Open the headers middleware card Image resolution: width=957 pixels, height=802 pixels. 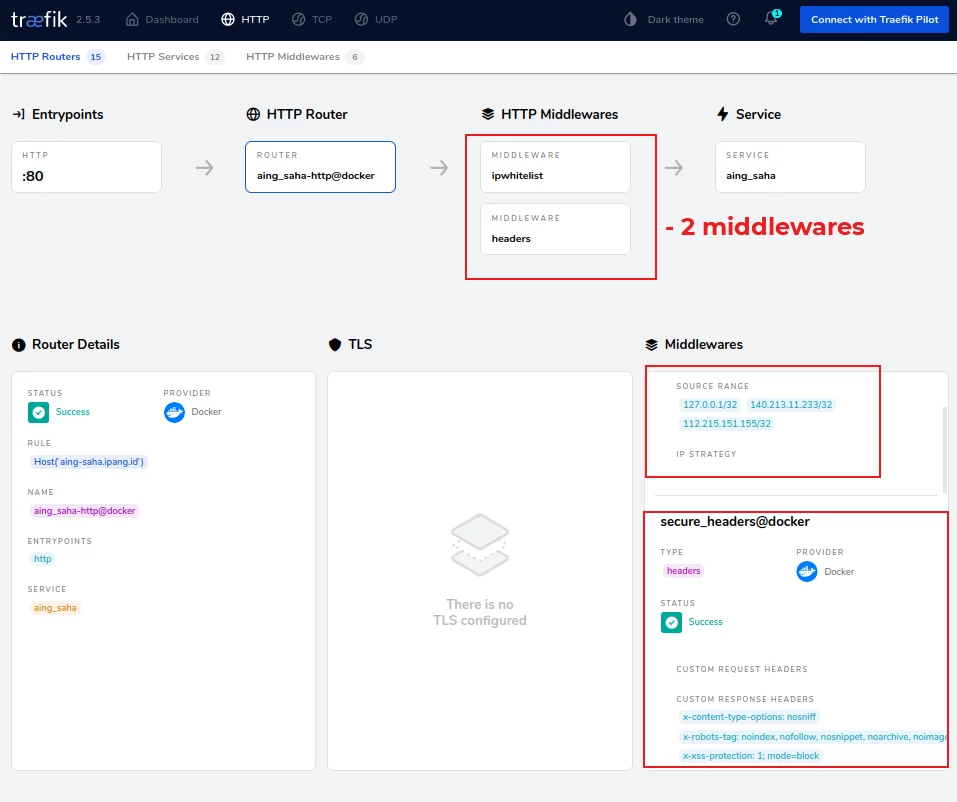click(555, 229)
